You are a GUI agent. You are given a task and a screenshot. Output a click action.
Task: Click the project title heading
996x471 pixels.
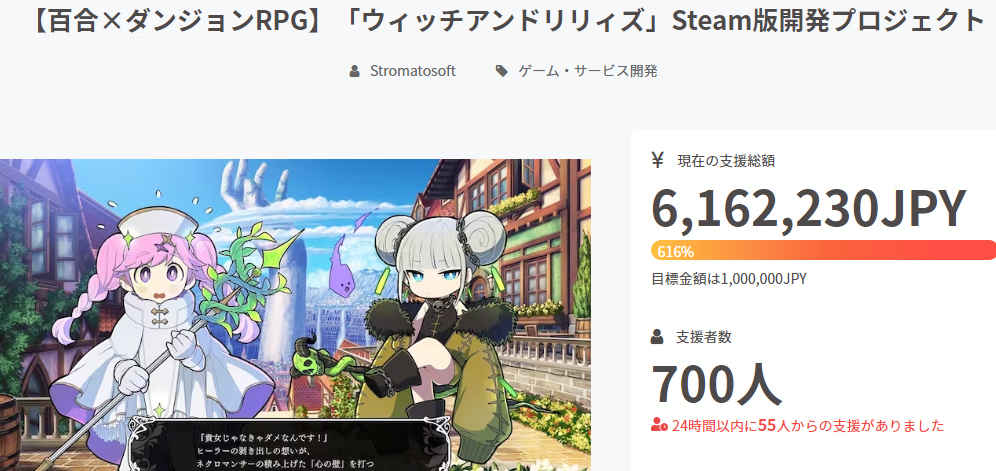508,21
